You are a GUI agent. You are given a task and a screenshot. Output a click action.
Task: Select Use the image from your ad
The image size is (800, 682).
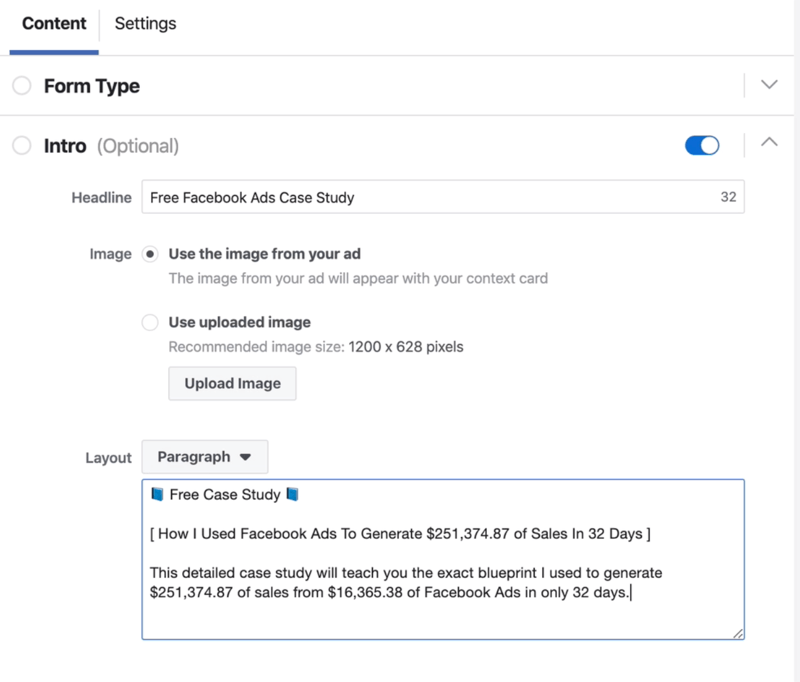[x=150, y=254]
